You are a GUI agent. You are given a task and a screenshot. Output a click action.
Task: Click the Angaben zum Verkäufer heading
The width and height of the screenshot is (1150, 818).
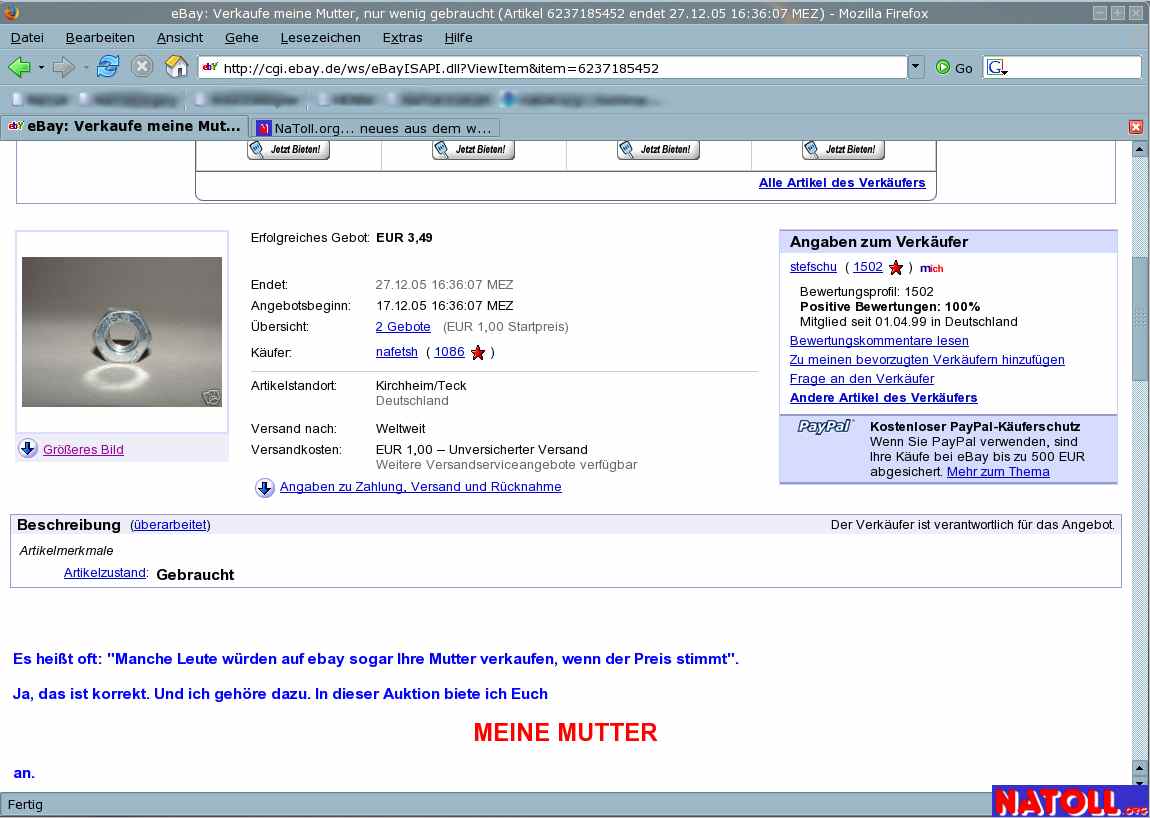coord(879,242)
